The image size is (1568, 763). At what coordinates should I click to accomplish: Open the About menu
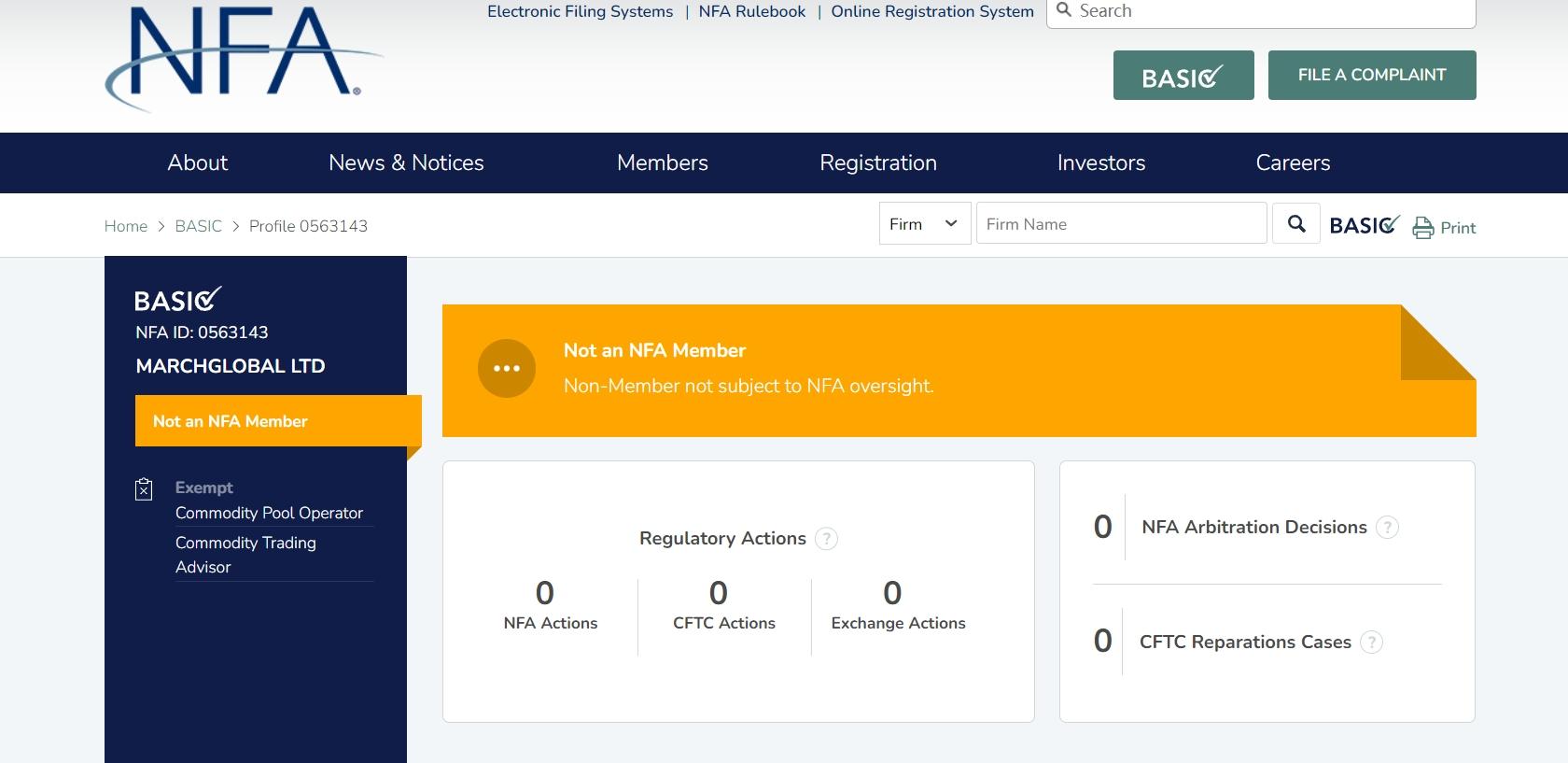tap(198, 162)
